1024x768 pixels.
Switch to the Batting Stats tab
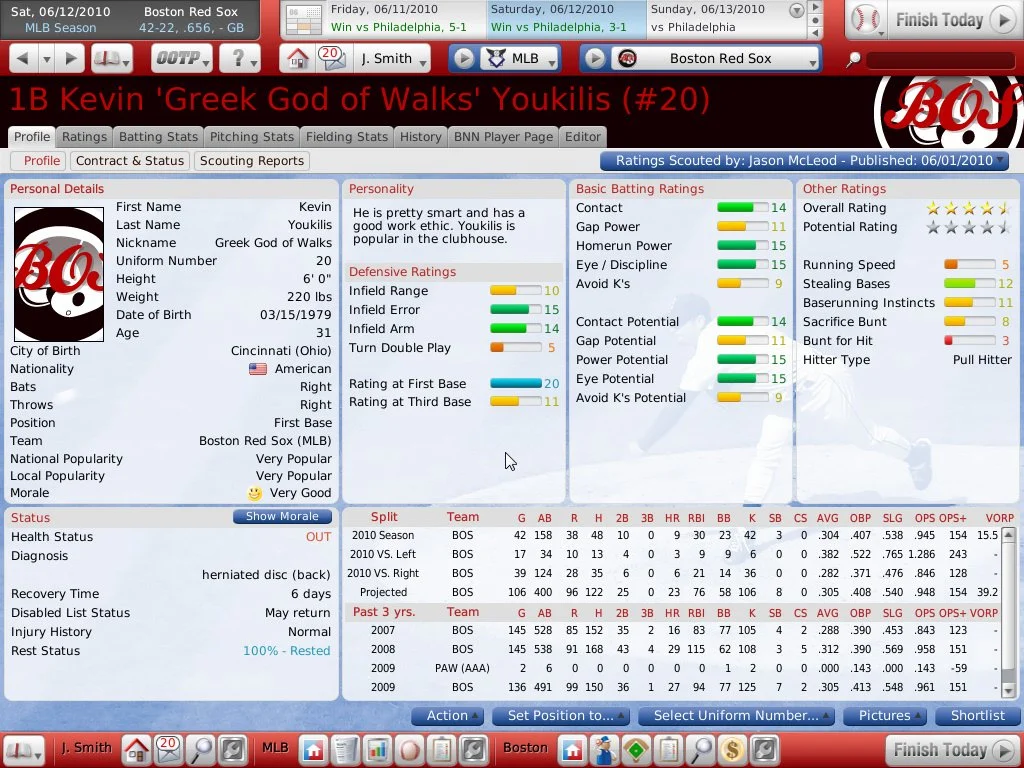(x=158, y=137)
